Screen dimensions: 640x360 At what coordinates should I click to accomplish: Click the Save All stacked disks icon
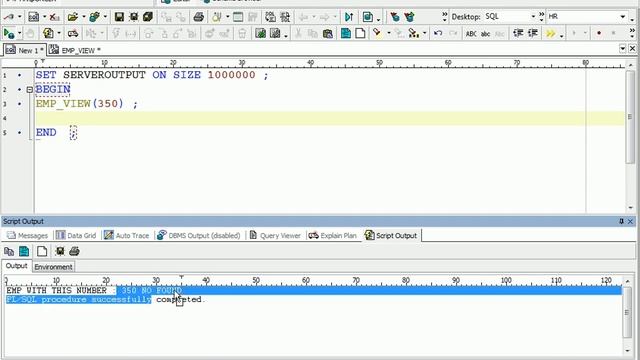point(148,17)
